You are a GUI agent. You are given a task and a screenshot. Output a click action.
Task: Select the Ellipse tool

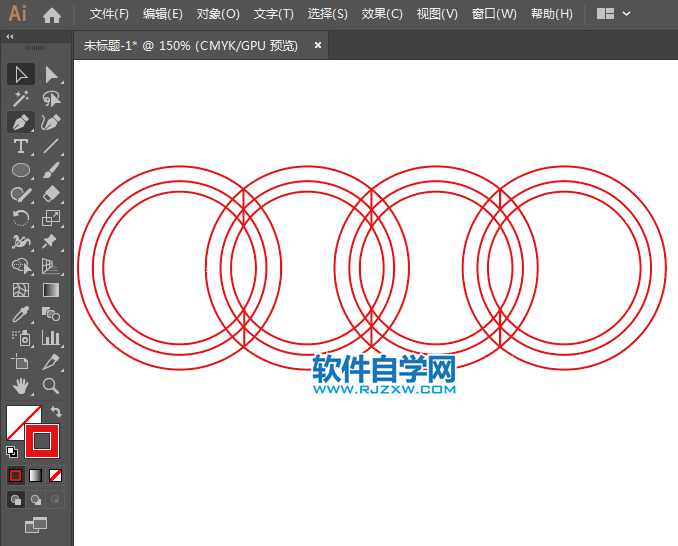click(21, 170)
